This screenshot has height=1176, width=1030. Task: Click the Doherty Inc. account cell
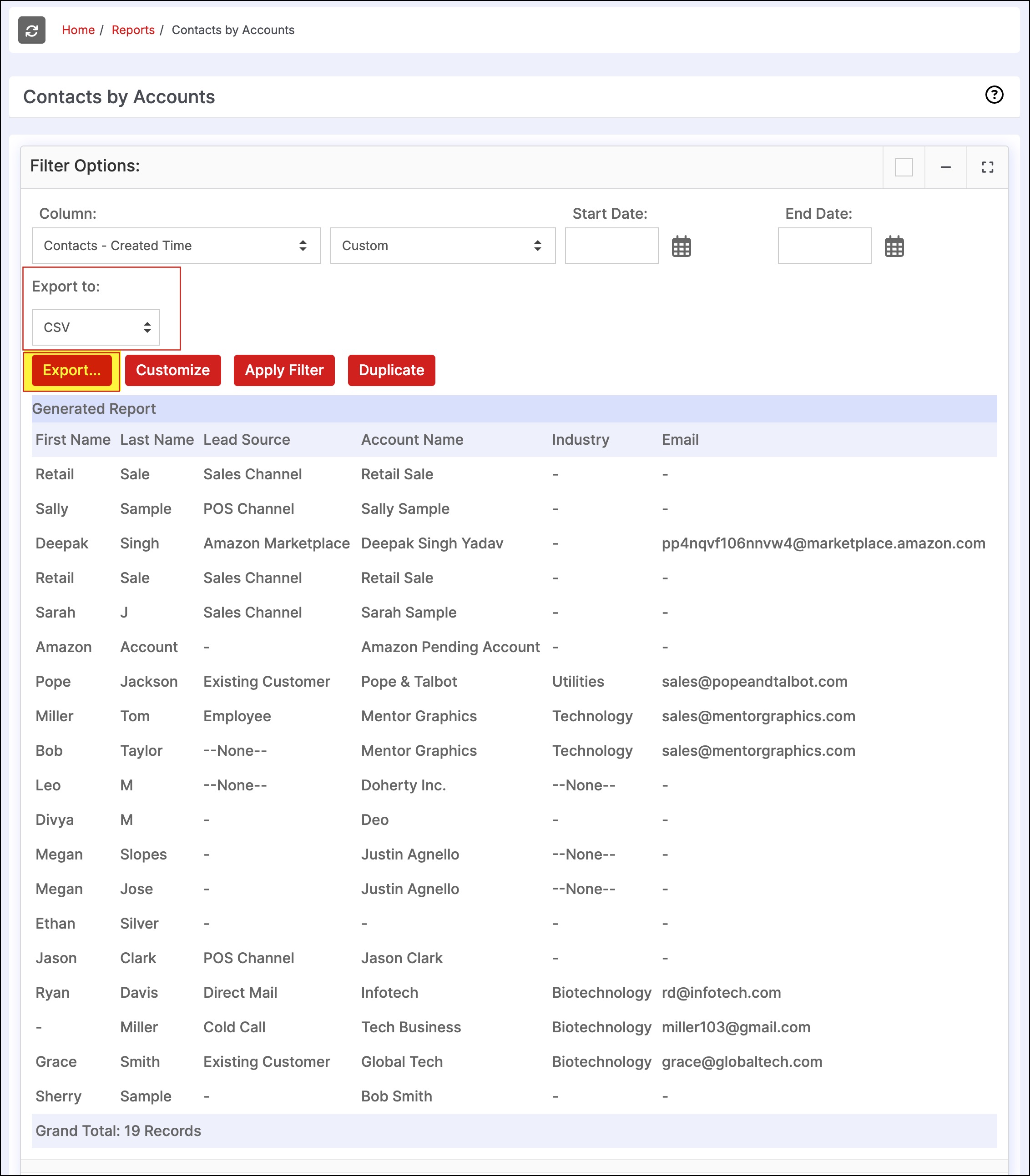(x=404, y=785)
